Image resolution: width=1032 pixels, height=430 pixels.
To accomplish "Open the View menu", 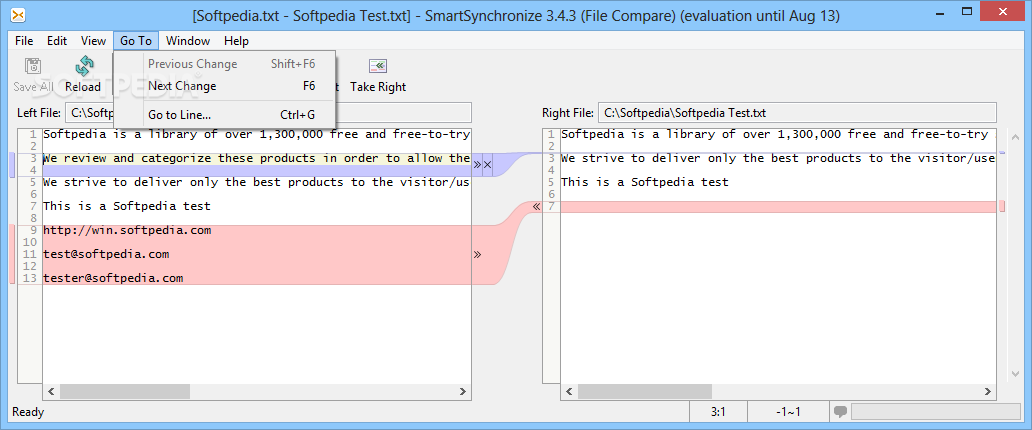I will pyautogui.click(x=93, y=41).
